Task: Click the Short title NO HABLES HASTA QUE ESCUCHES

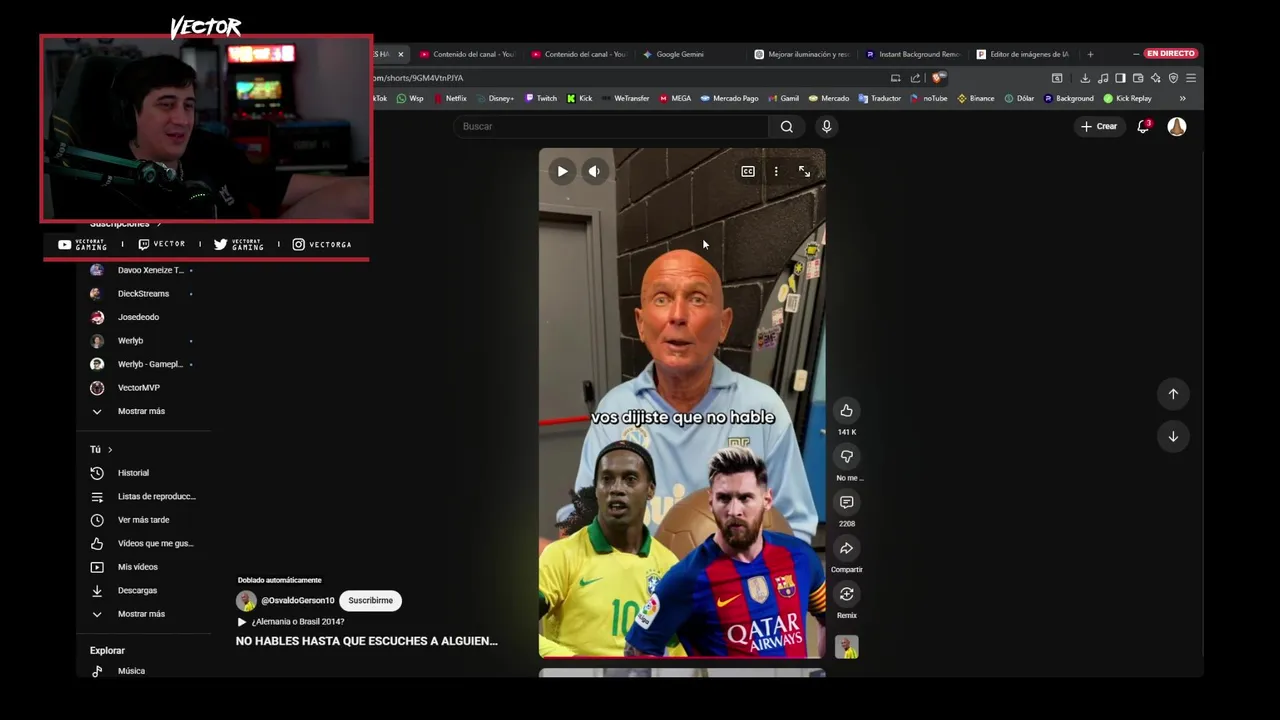Action: 366,641
